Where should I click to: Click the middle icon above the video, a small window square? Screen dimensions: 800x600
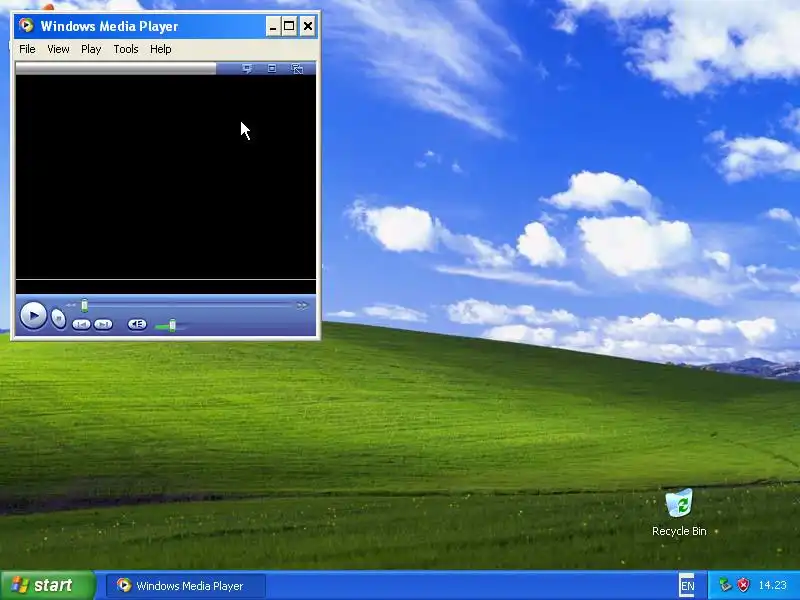point(272,68)
